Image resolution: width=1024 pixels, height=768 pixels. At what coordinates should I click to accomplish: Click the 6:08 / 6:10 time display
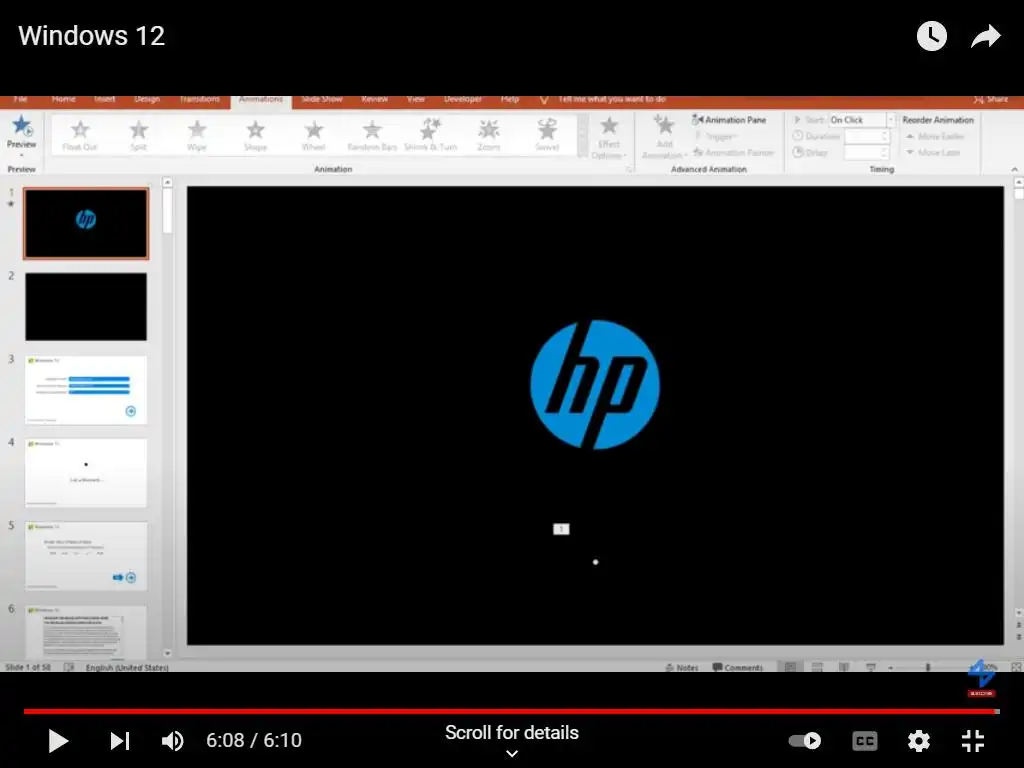[x=254, y=741]
